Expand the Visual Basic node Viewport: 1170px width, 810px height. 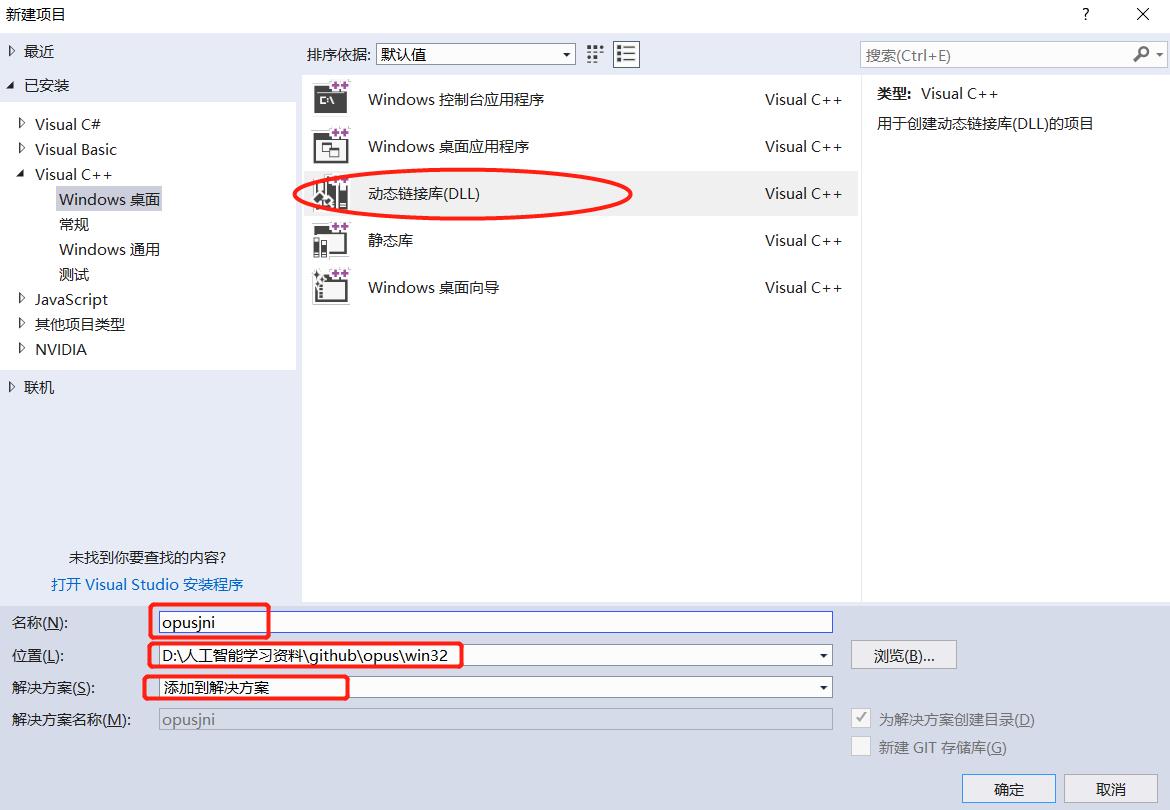click(22, 148)
